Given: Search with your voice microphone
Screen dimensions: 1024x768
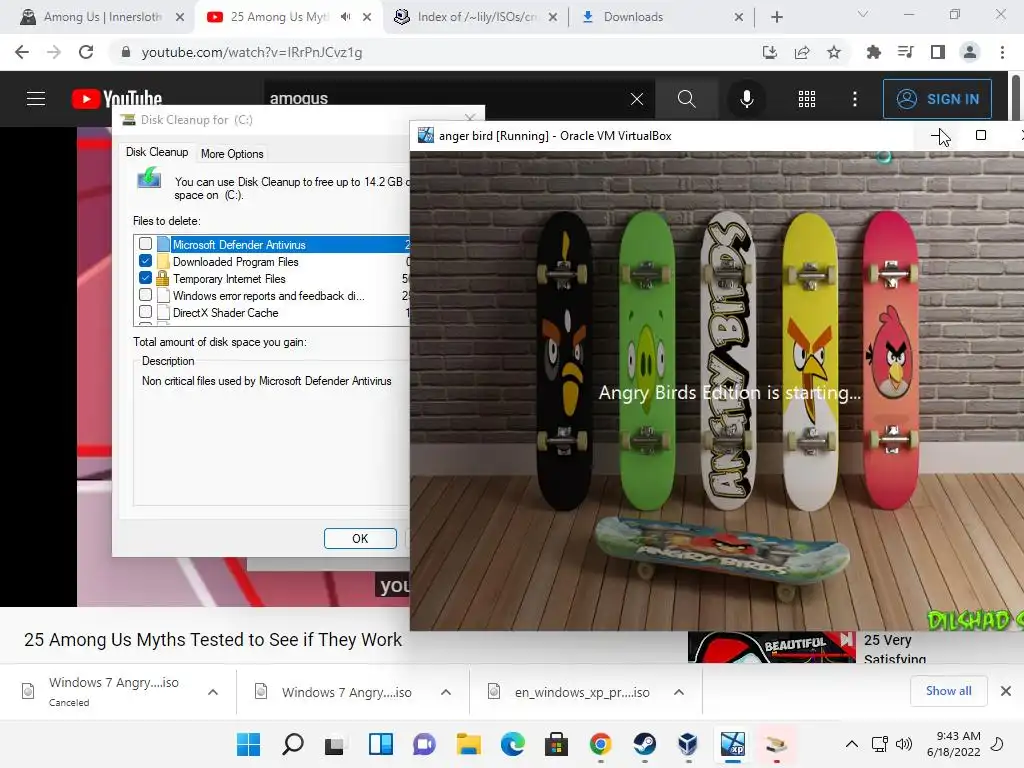Looking at the screenshot, I should click(x=746, y=99).
